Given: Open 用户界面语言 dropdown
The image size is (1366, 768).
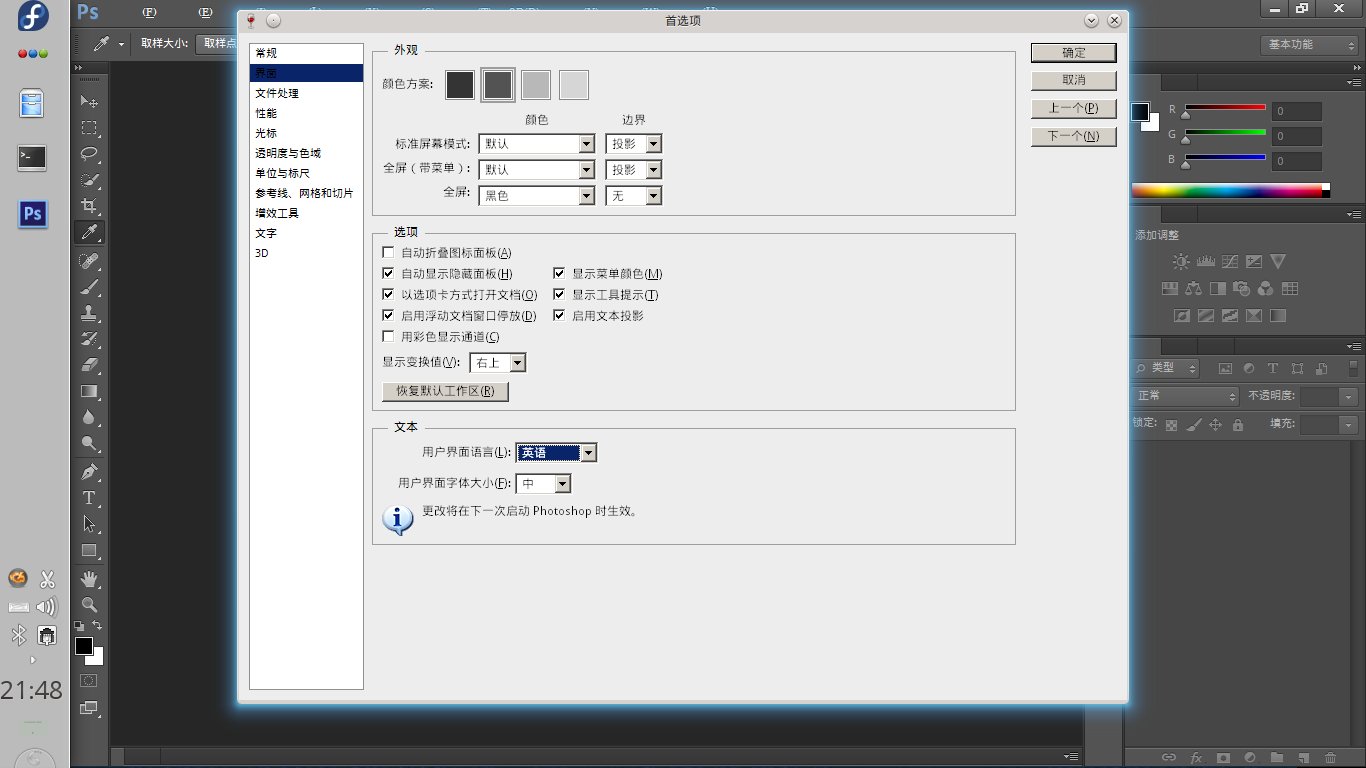Looking at the screenshot, I should coord(556,453).
